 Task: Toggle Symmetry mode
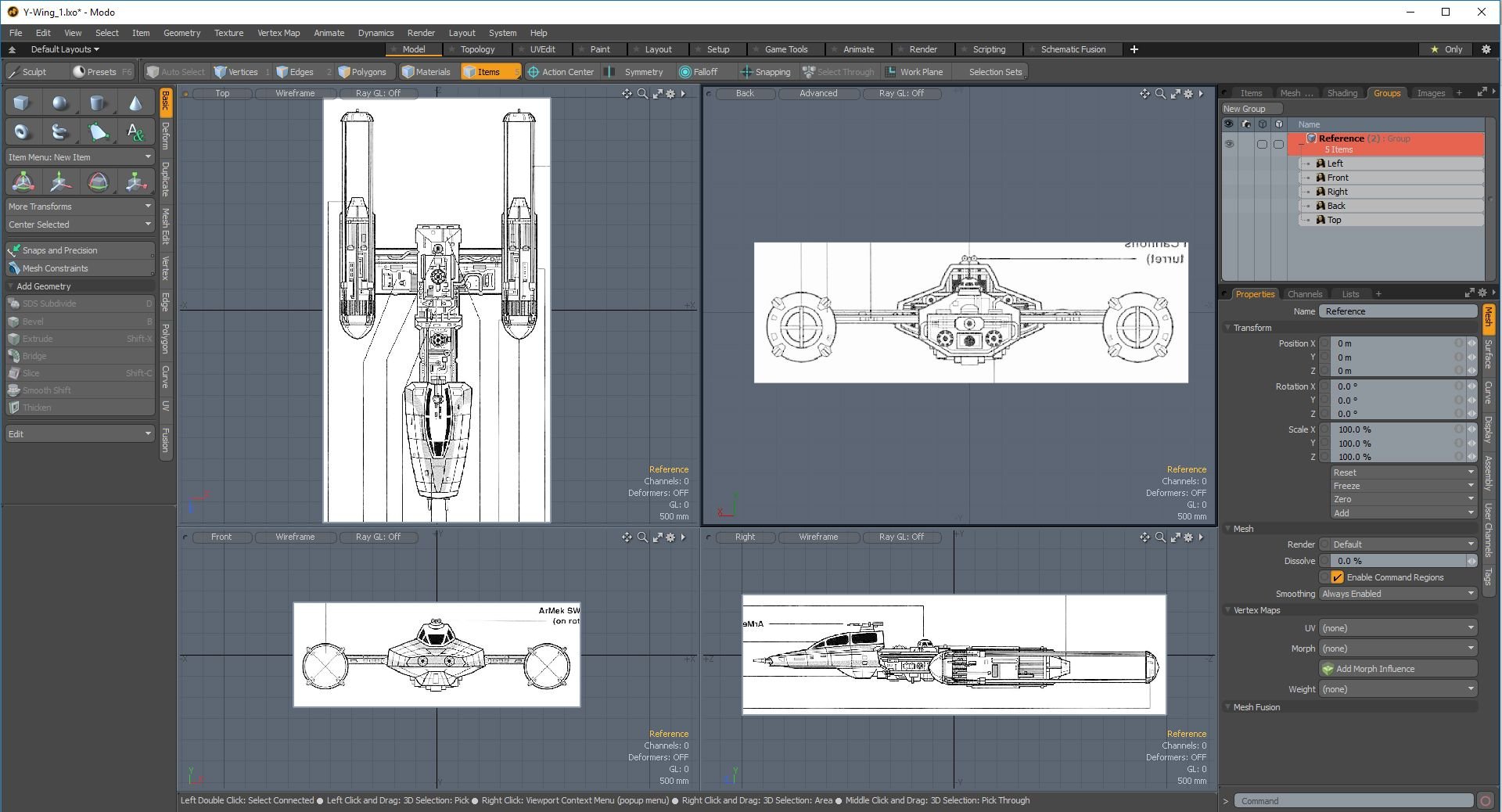[x=635, y=72]
